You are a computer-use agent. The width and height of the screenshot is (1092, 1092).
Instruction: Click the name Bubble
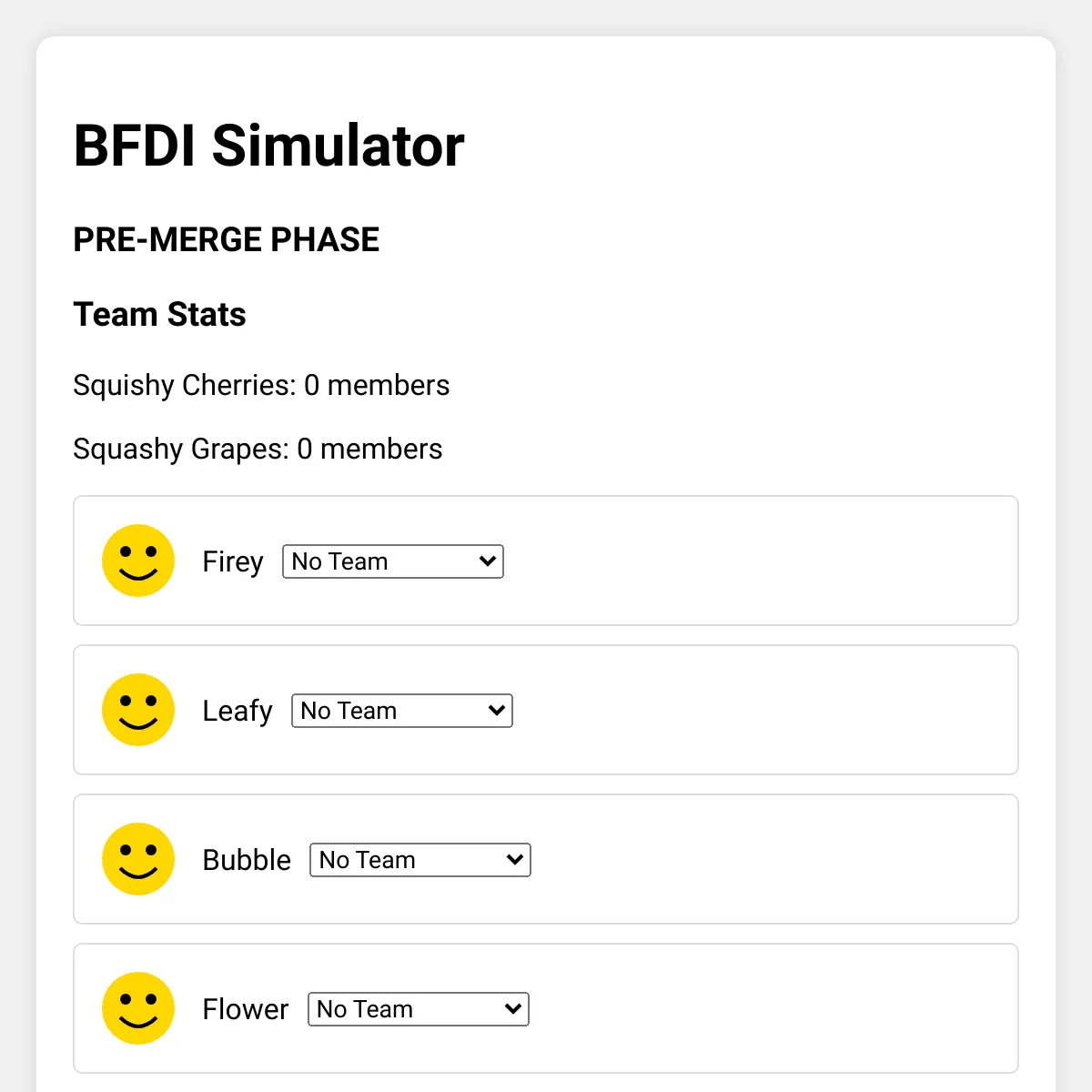[247, 859]
